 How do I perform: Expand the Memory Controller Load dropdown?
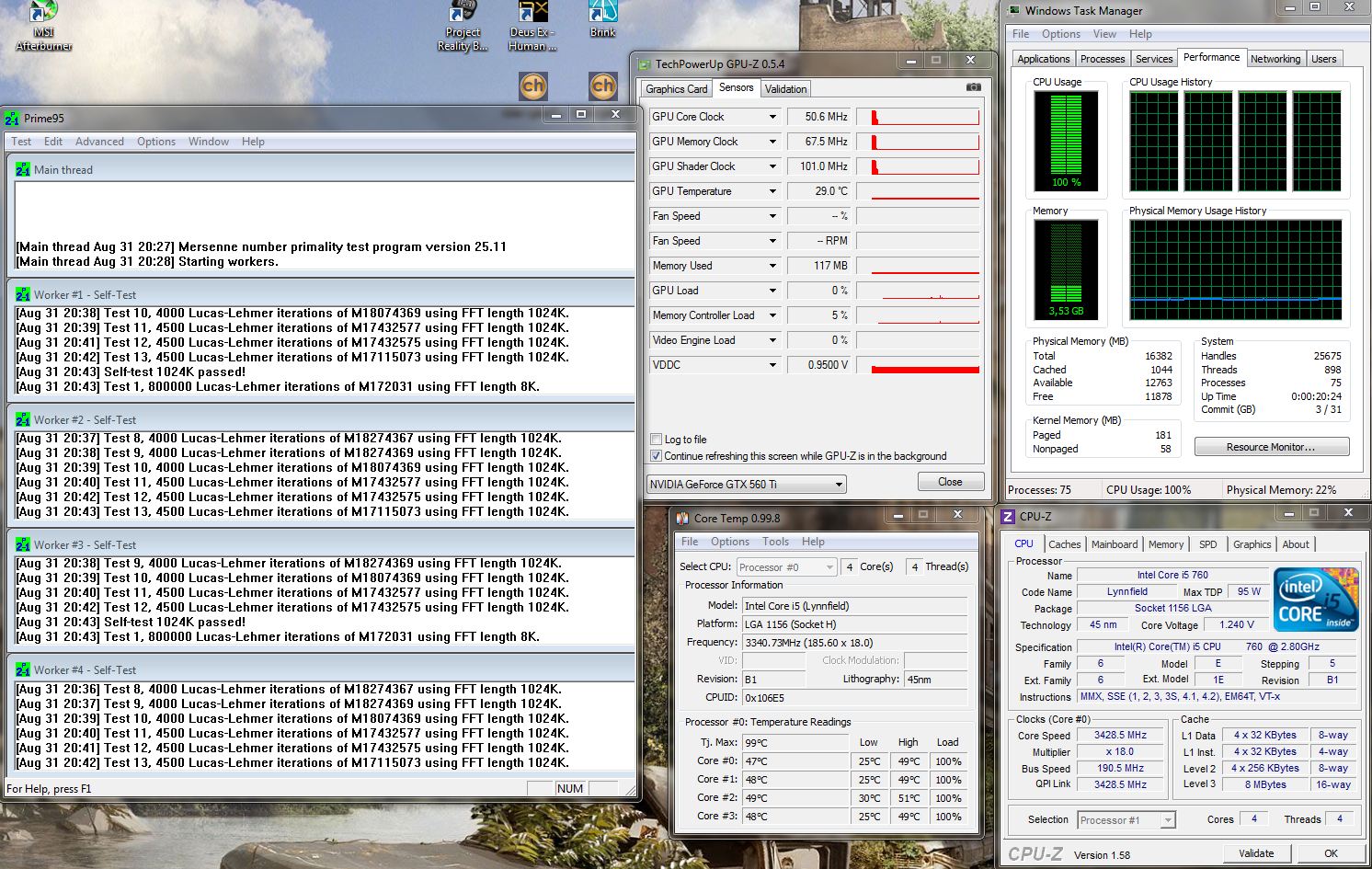coord(772,315)
